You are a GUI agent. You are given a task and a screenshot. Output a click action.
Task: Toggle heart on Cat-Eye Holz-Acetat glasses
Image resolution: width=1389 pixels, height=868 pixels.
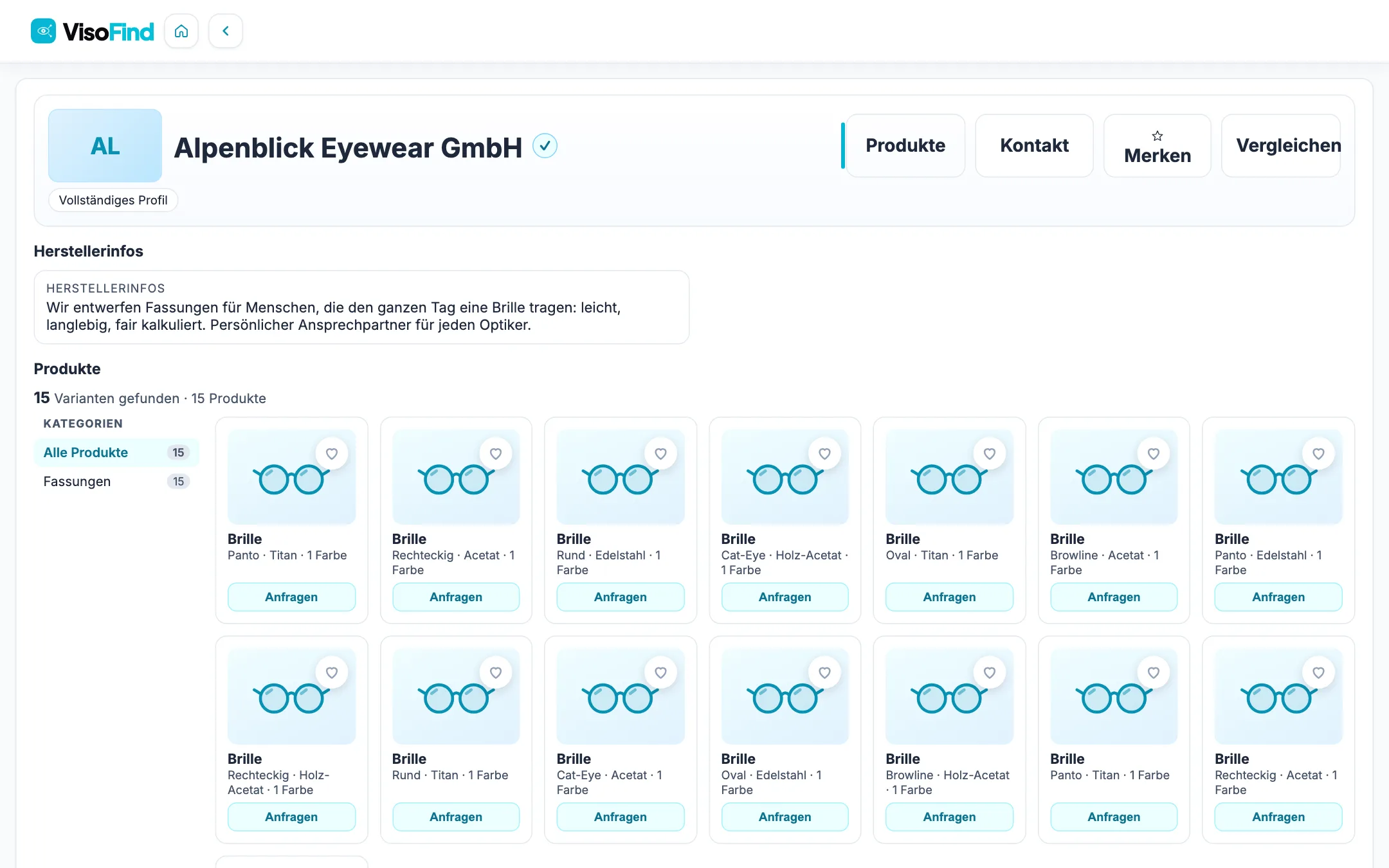tap(825, 453)
